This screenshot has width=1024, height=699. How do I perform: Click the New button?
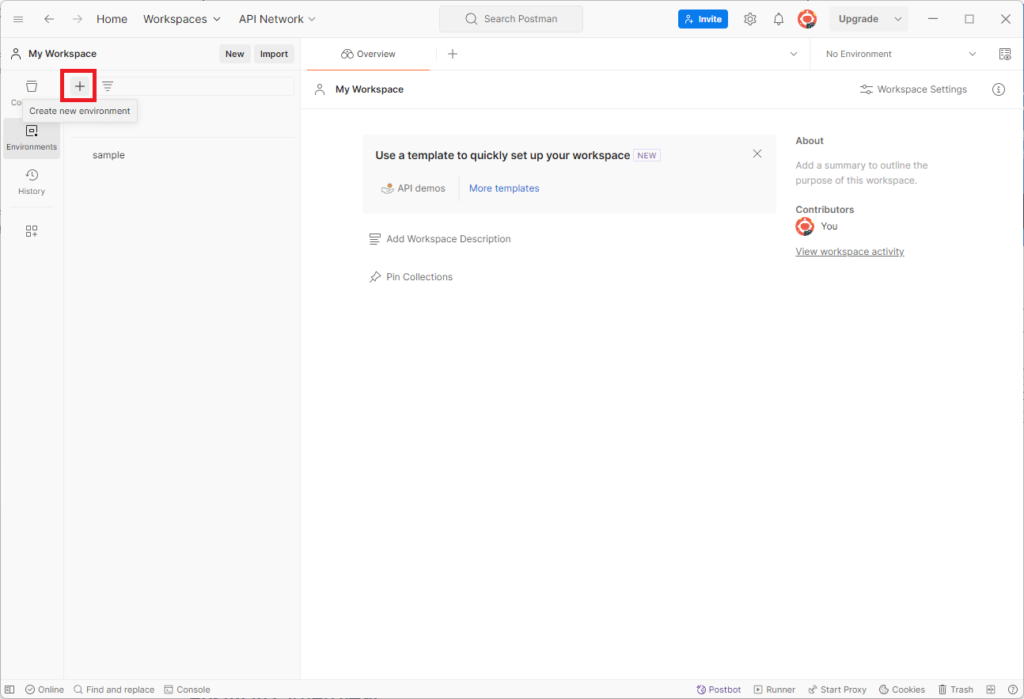click(234, 54)
